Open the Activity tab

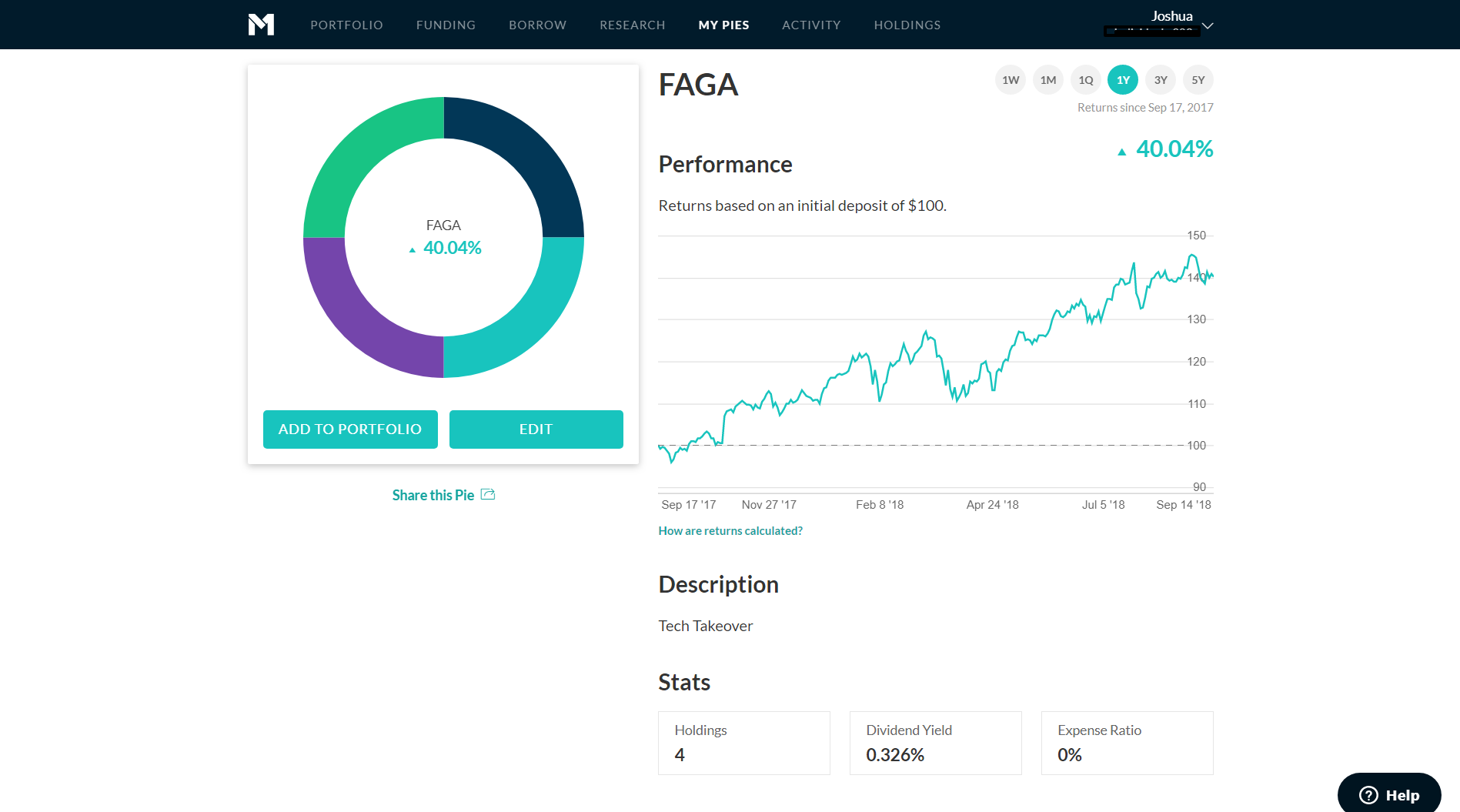point(811,25)
